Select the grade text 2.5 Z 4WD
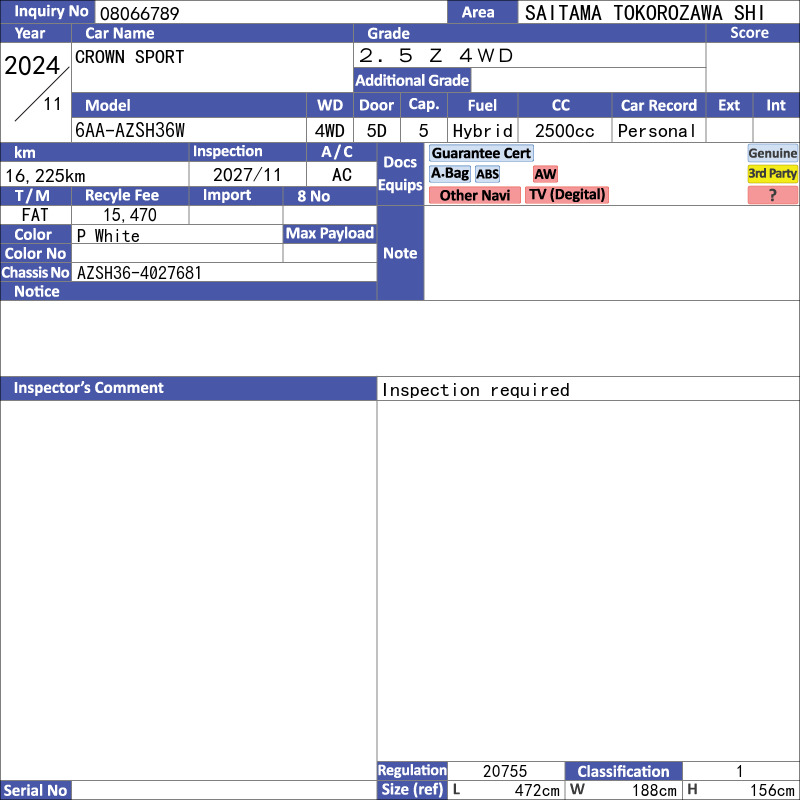This screenshot has height=800, width=800. (436, 56)
